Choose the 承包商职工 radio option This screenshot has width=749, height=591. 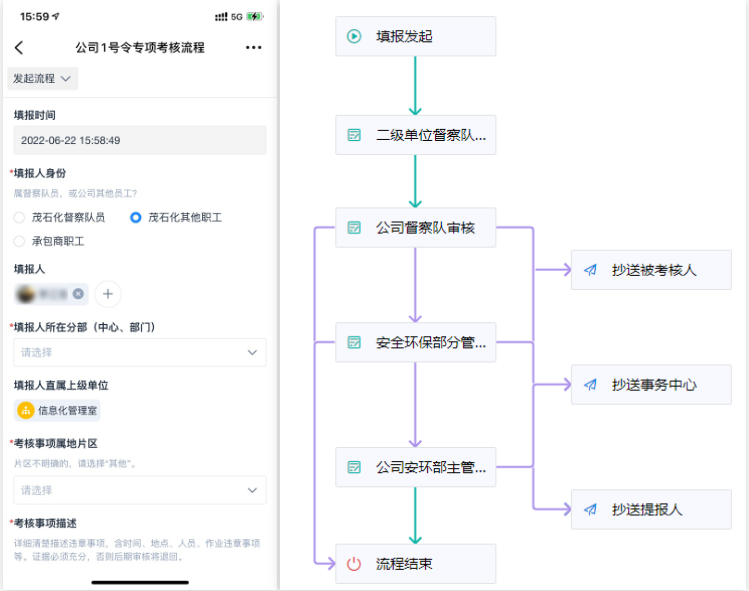pos(20,241)
